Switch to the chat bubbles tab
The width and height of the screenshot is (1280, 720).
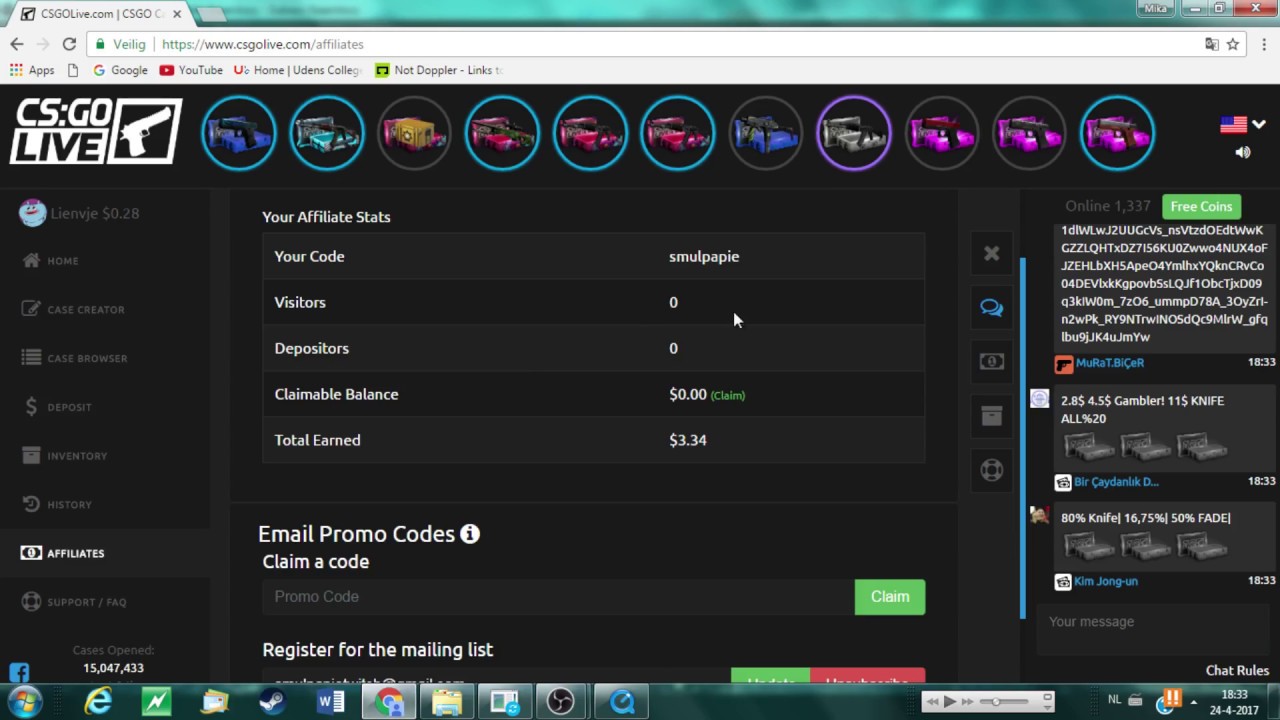click(x=991, y=308)
